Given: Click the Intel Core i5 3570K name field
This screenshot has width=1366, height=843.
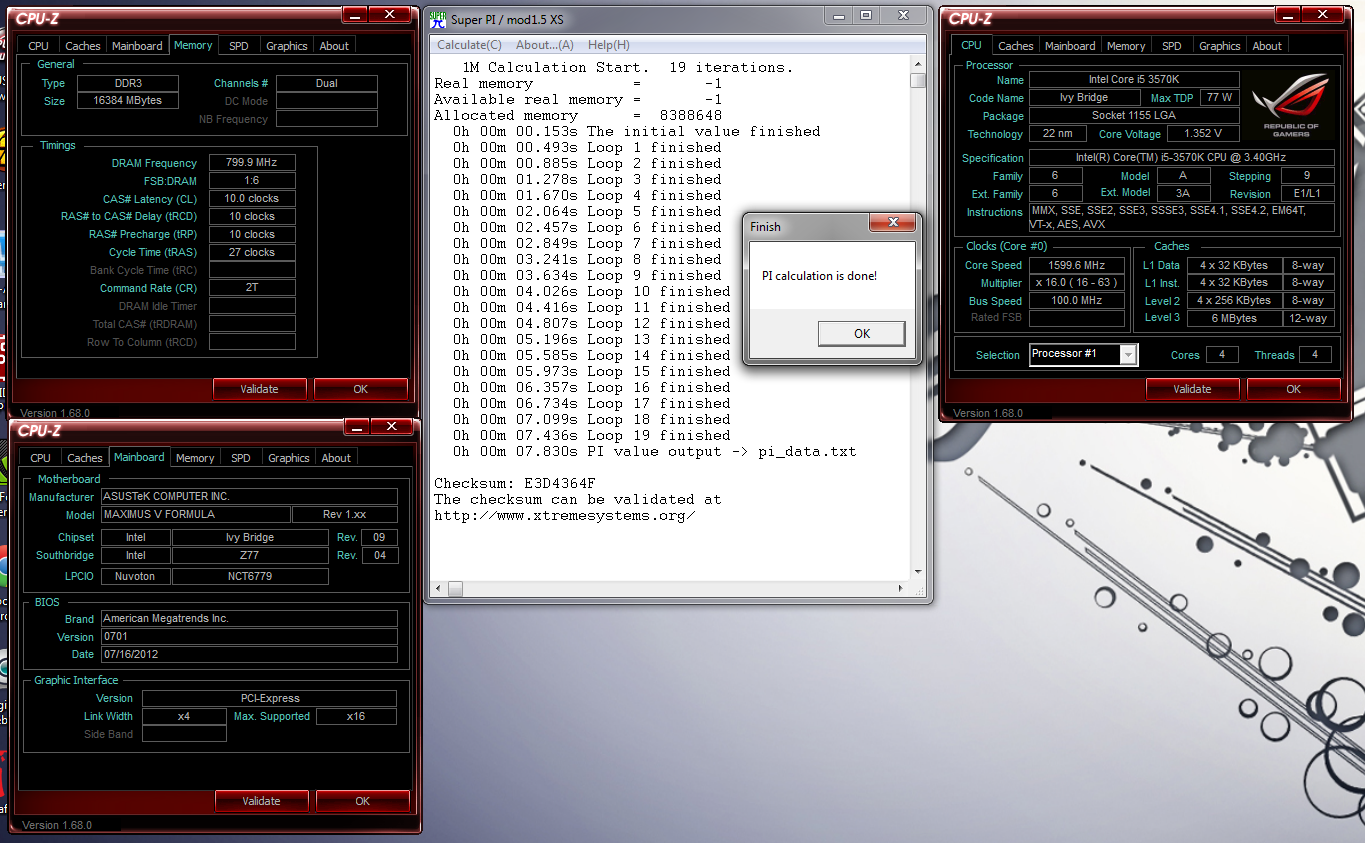Looking at the screenshot, I should 1134,80.
